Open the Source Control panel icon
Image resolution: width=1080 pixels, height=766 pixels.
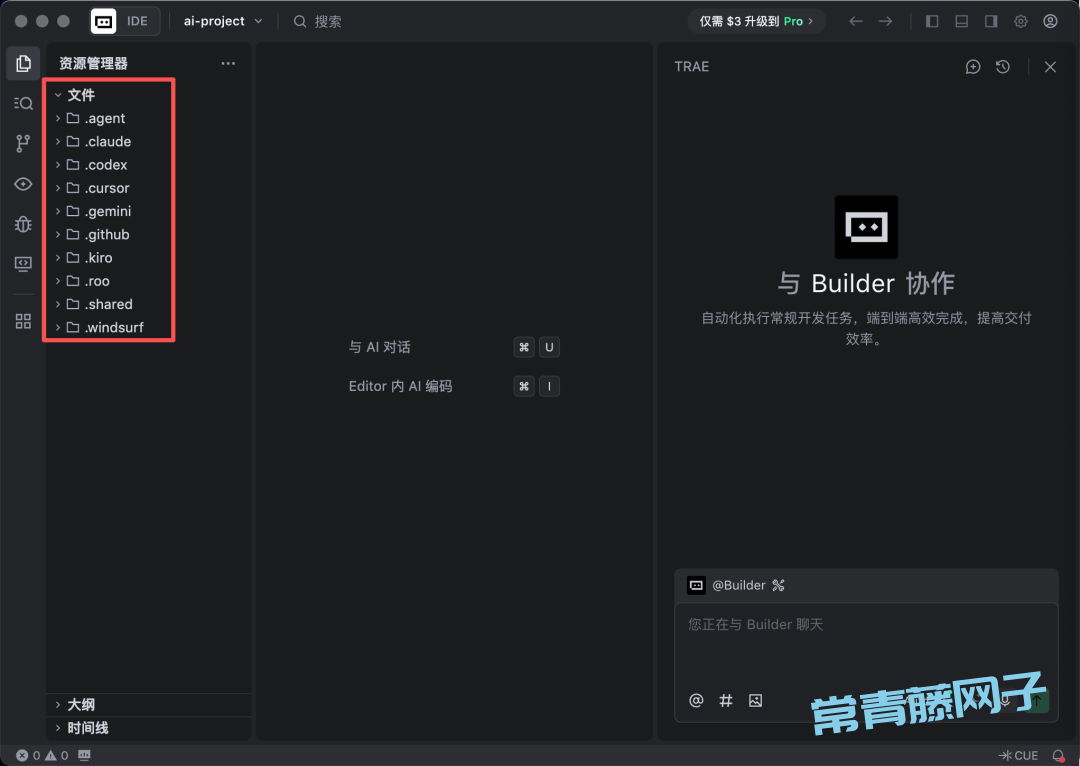[x=23, y=144]
